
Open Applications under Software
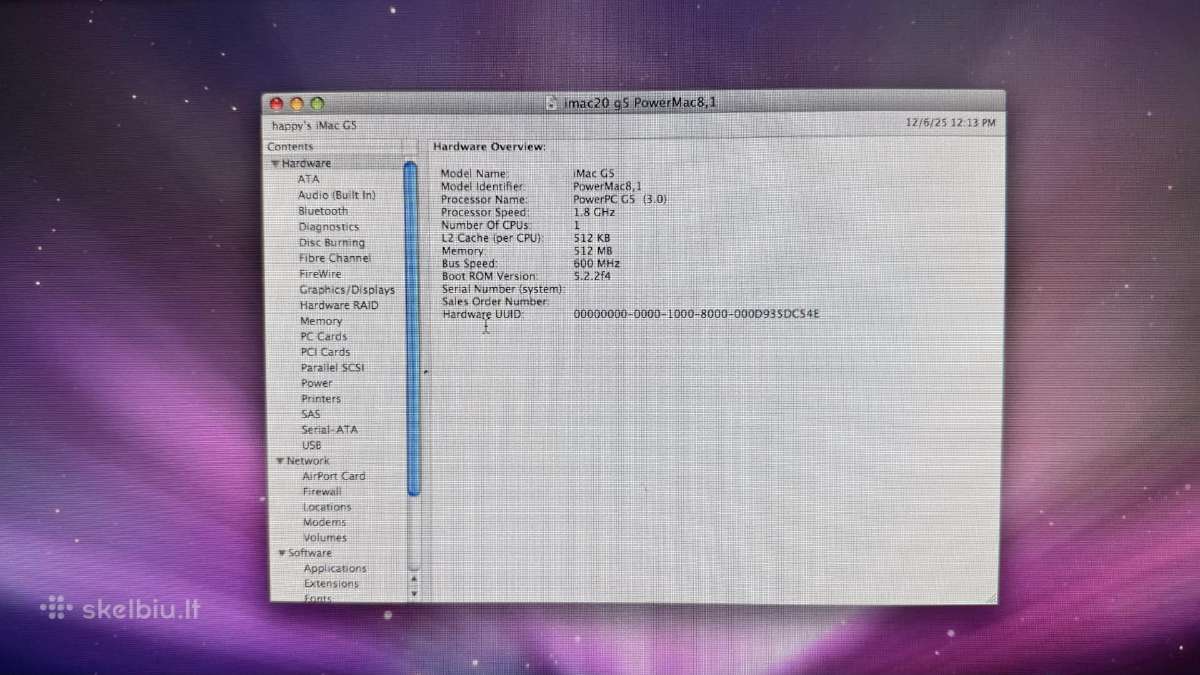pos(335,569)
